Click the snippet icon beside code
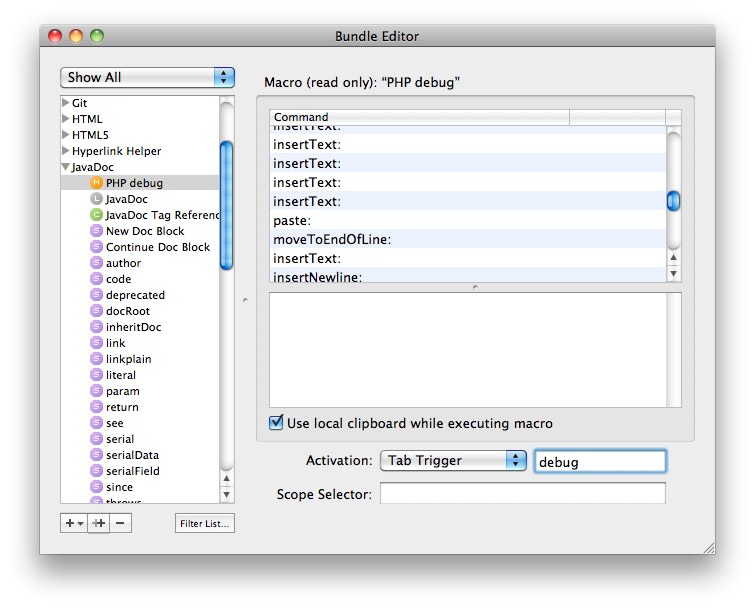Image resolution: width=755 pixels, height=609 pixels. coord(97,279)
